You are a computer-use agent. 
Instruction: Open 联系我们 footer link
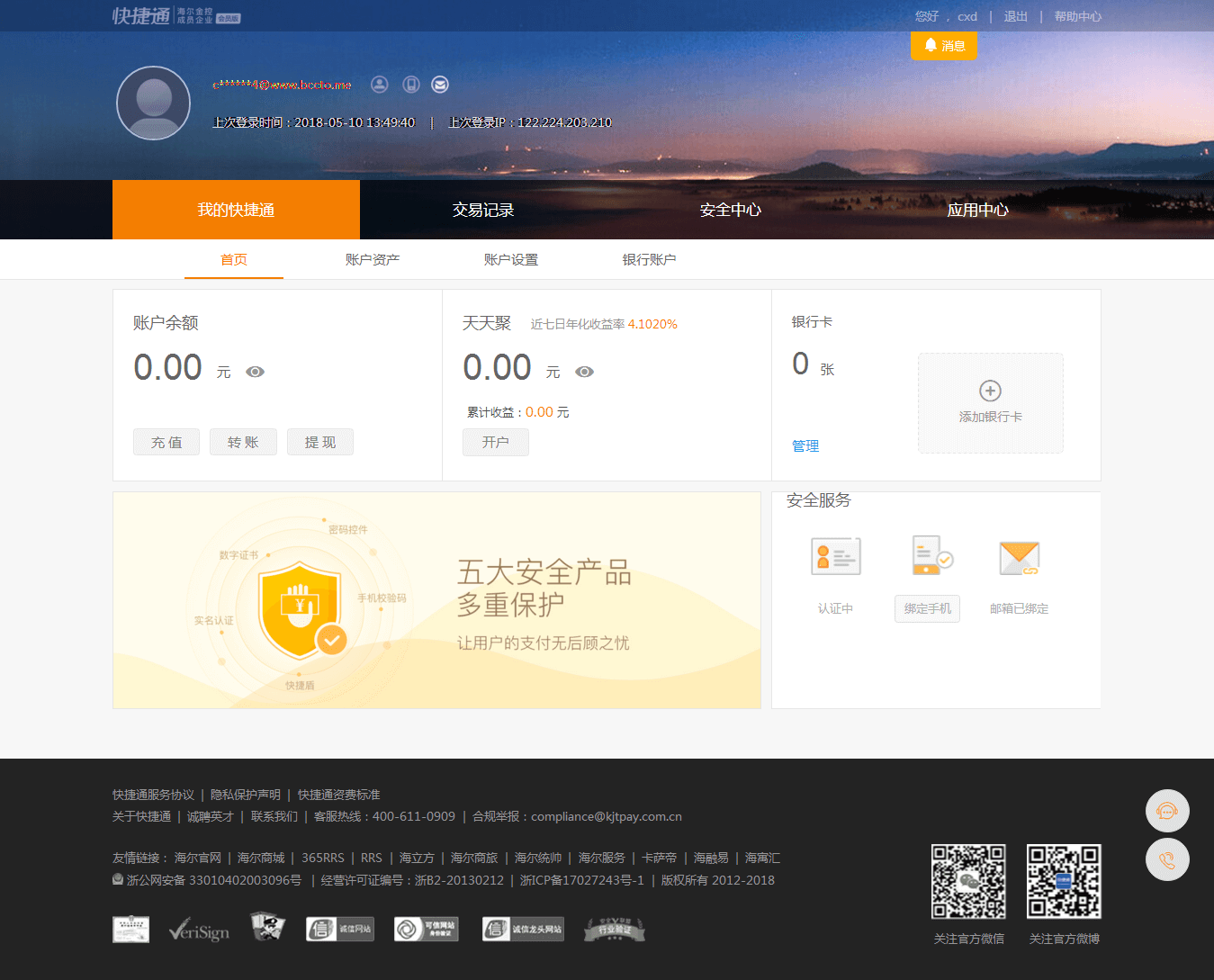(x=274, y=816)
